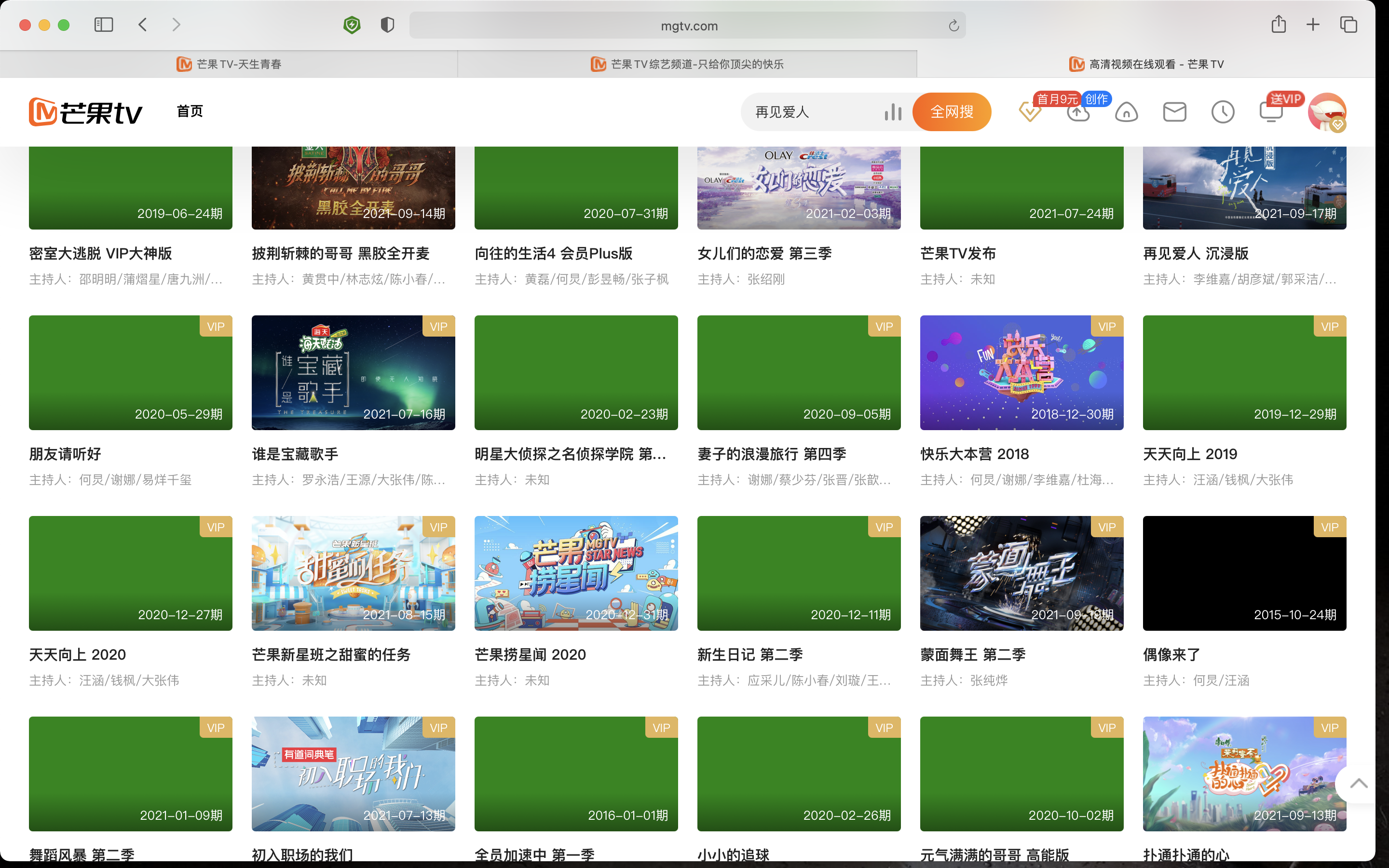Click the back-to-top arrow button

[1358, 784]
